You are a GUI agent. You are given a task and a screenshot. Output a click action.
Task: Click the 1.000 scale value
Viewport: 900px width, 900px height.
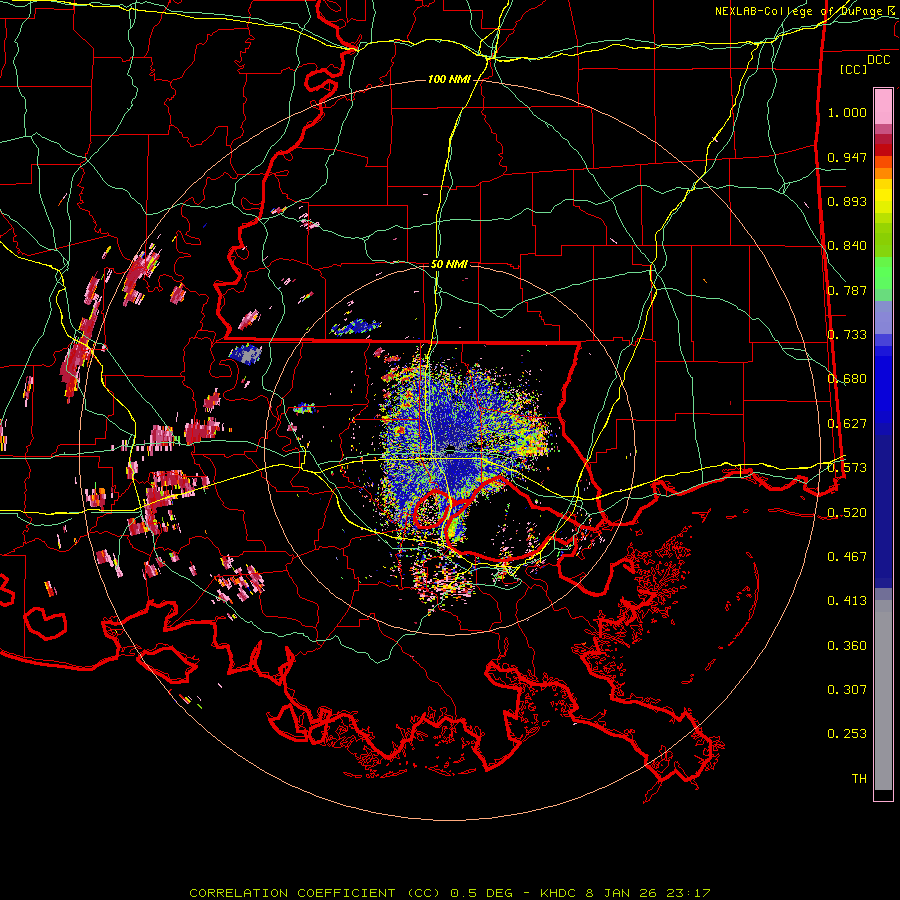(847, 112)
